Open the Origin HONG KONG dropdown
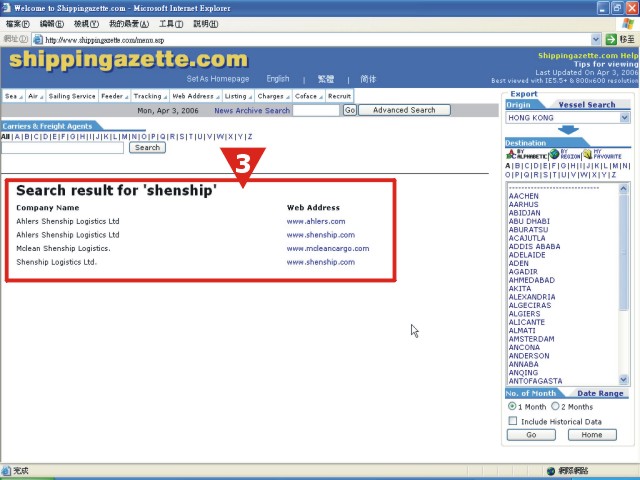Image resolution: width=640 pixels, height=480 pixels. tap(624, 118)
